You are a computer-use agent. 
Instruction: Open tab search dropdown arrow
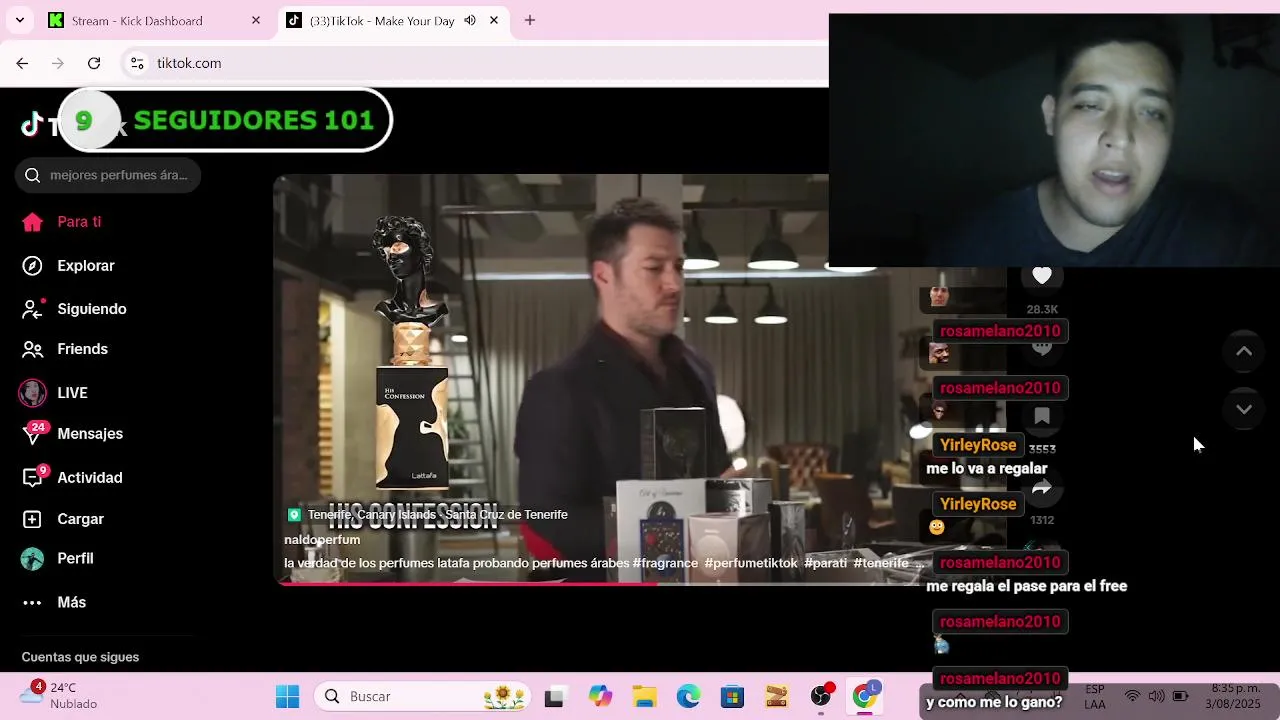point(19,20)
